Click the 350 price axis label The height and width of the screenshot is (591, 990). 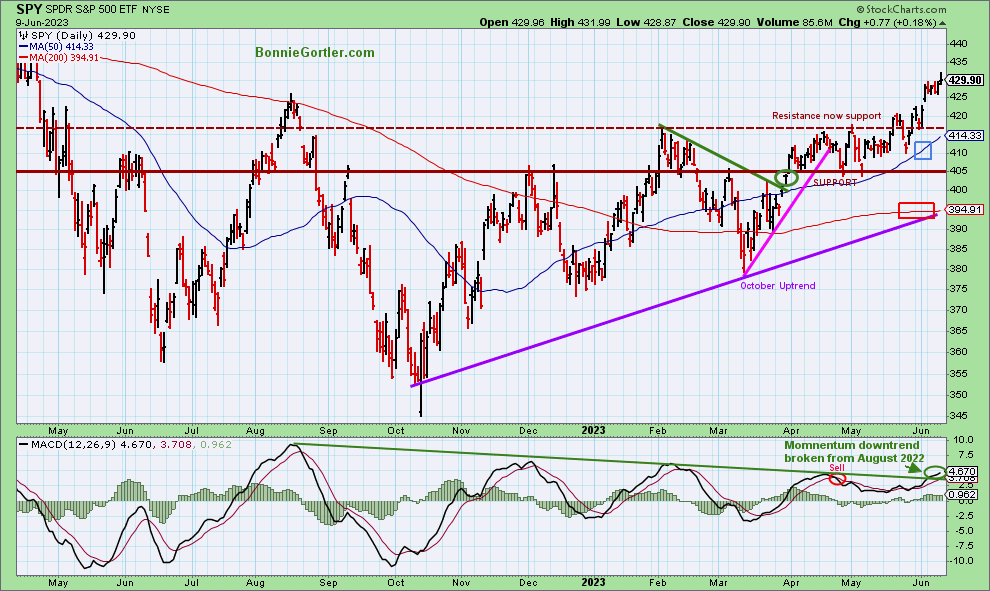pos(958,395)
